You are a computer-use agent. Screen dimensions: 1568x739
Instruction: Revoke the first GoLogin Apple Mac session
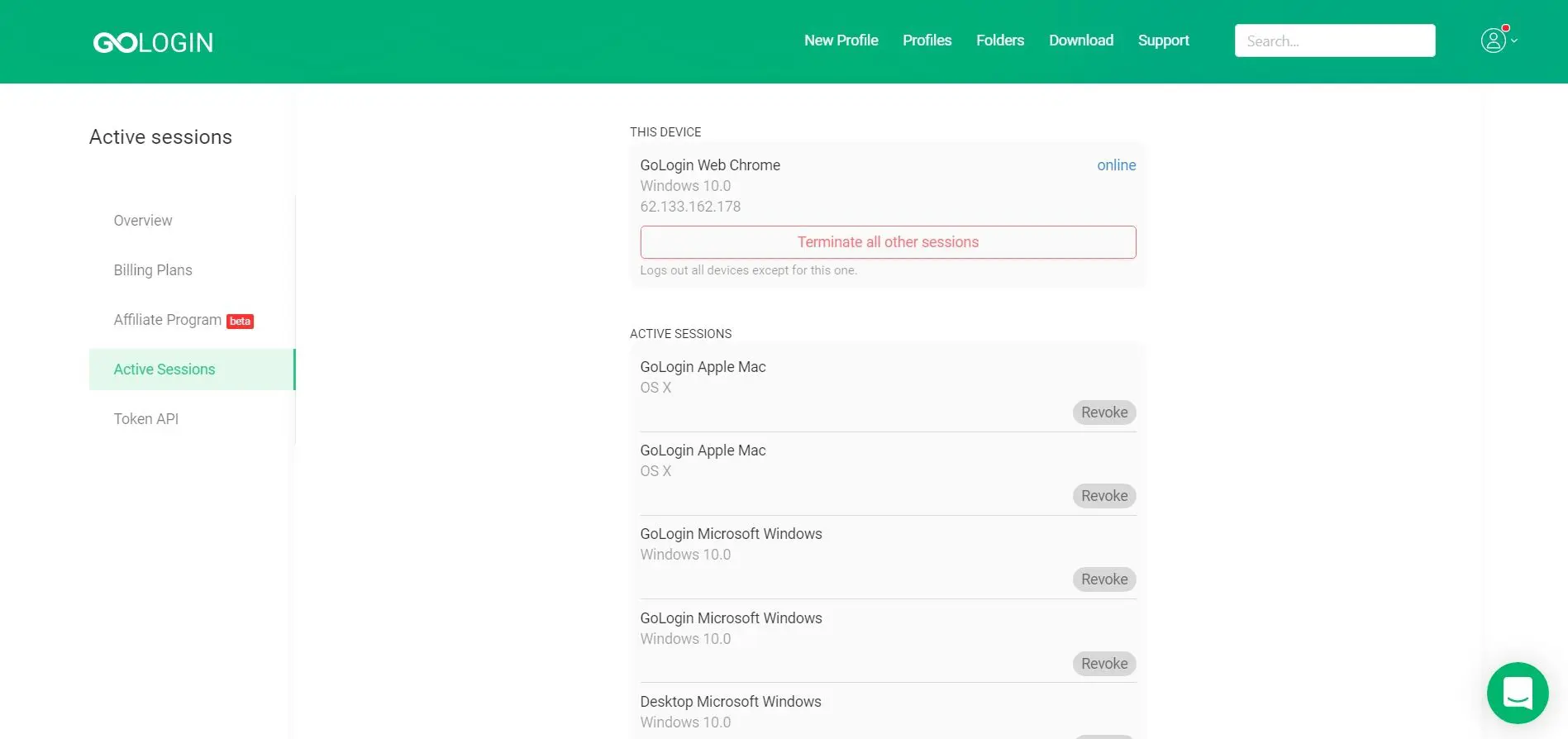pos(1104,412)
